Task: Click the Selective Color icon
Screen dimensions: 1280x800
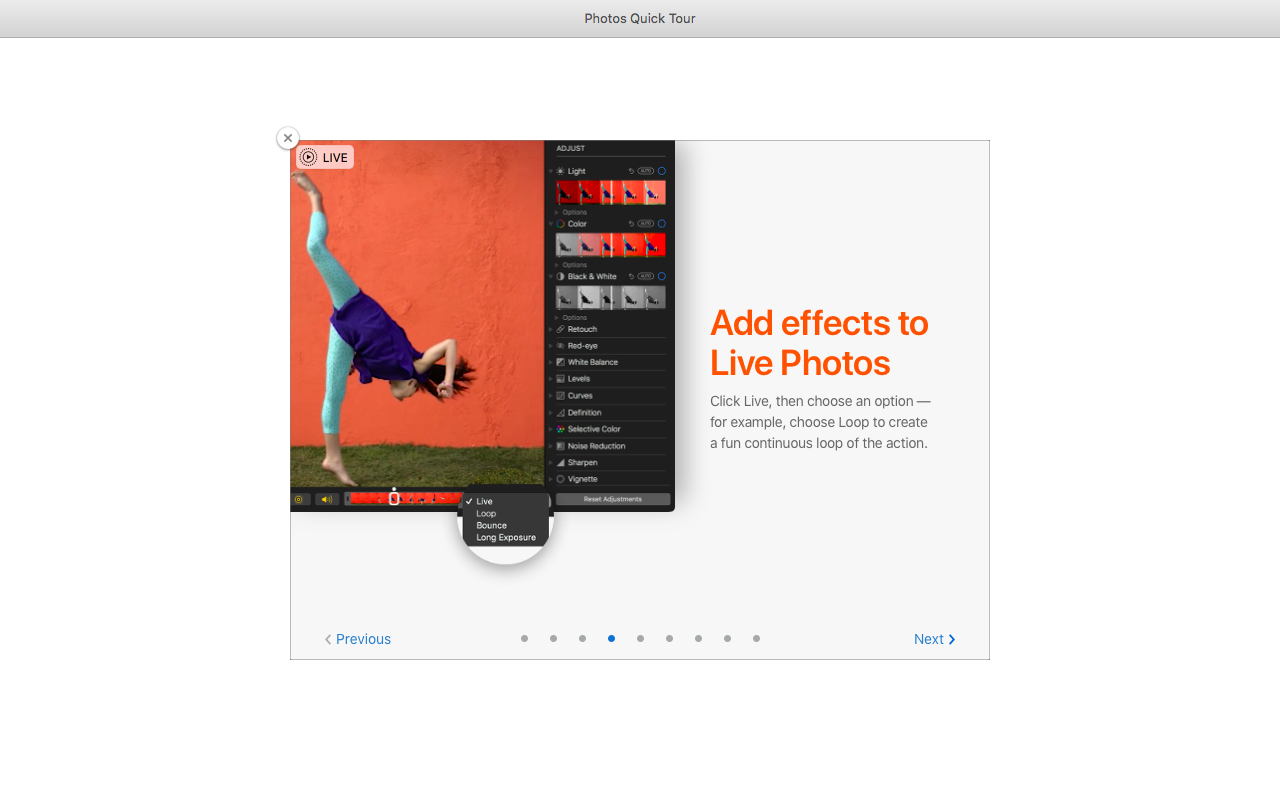Action: (x=560, y=429)
